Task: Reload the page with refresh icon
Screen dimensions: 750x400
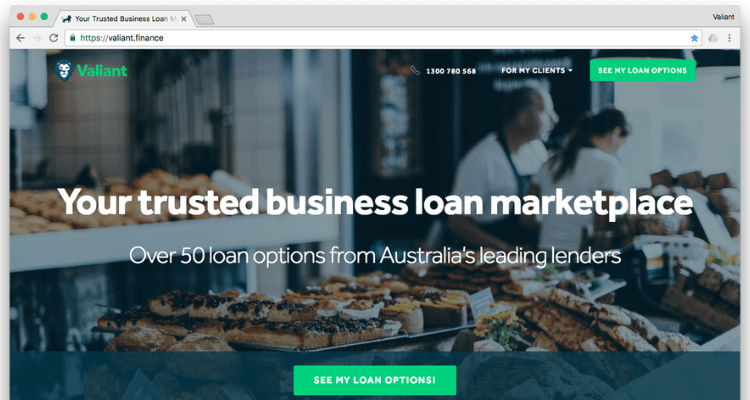Action: coord(54,38)
